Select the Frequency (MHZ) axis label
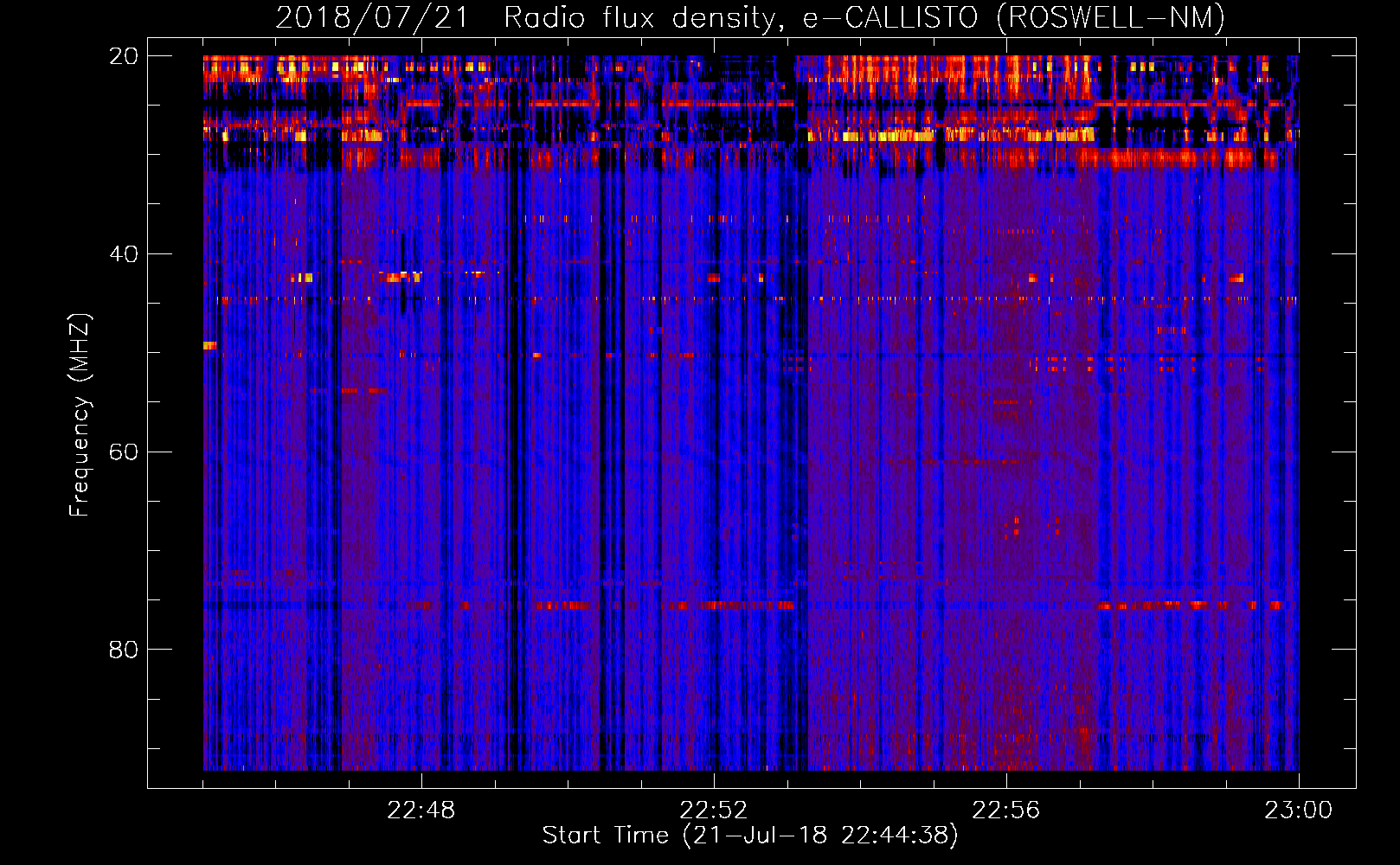 (x=80, y=415)
